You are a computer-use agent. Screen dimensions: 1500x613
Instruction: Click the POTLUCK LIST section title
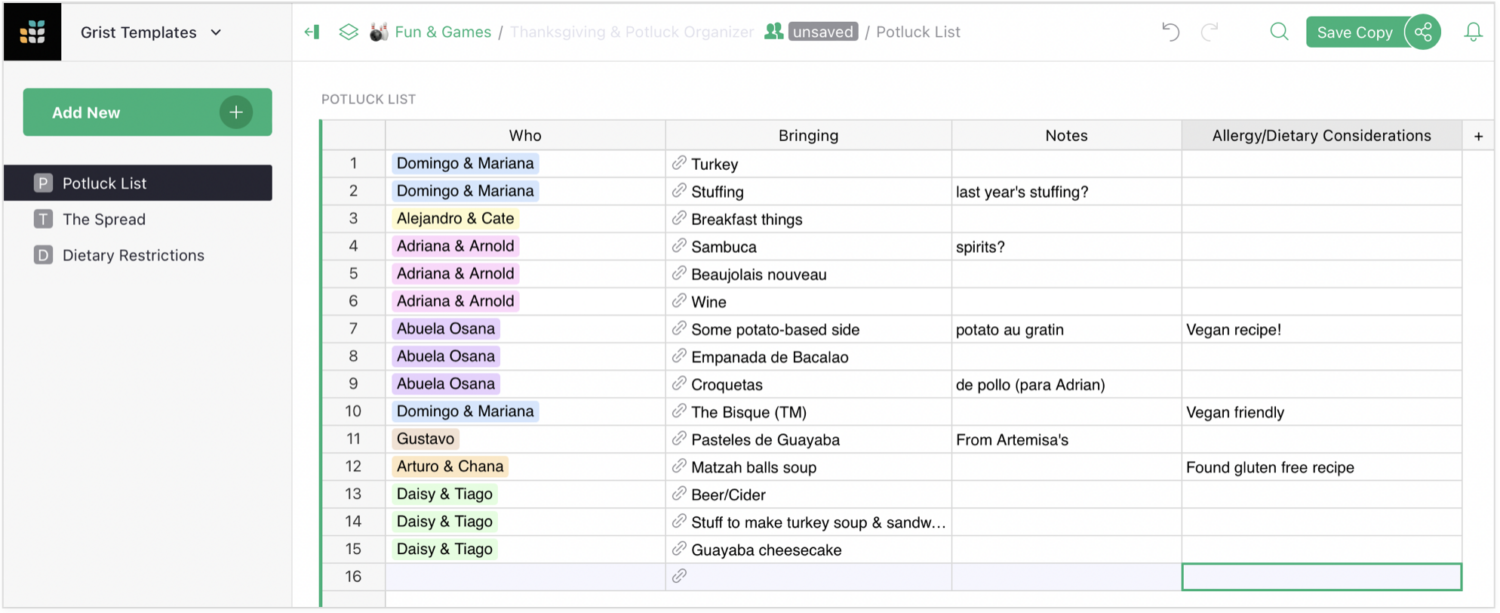click(368, 99)
